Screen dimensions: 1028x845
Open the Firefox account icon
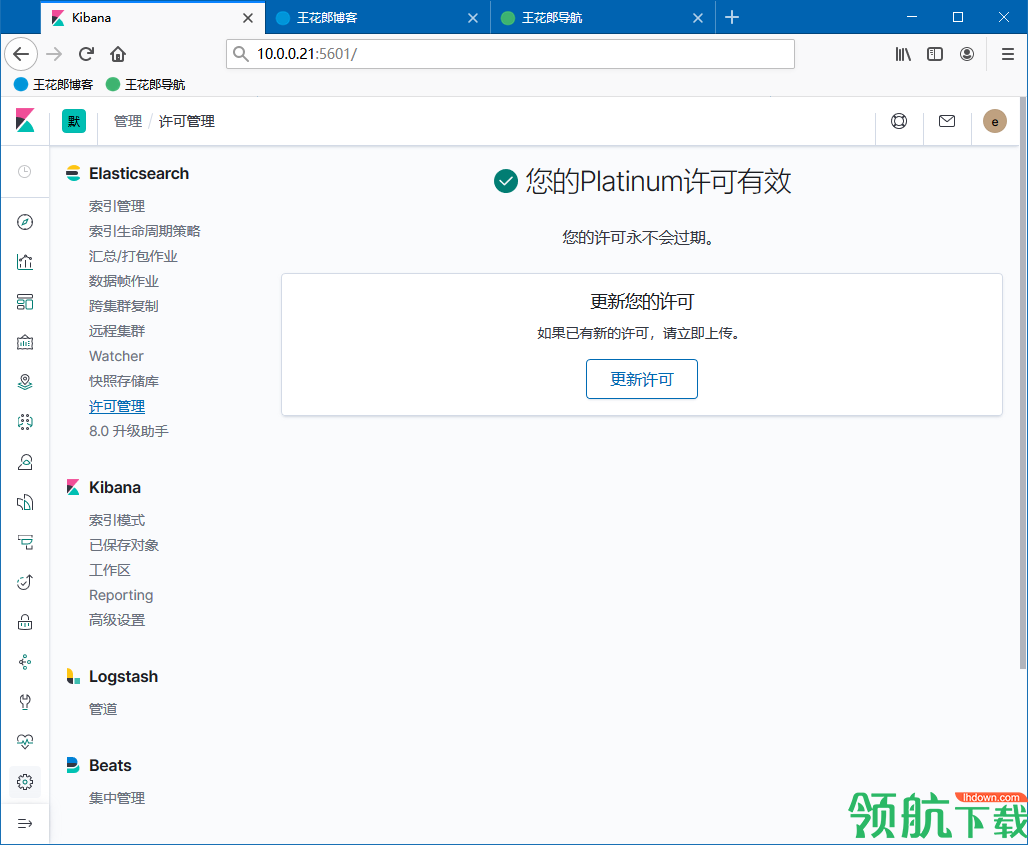coord(966,54)
